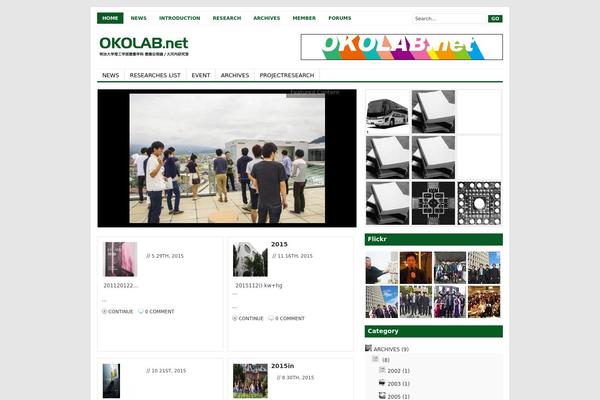Click 0 COMMENT on the 11 16TH, 2015 post
The width and height of the screenshot is (600, 400).
point(290,318)
